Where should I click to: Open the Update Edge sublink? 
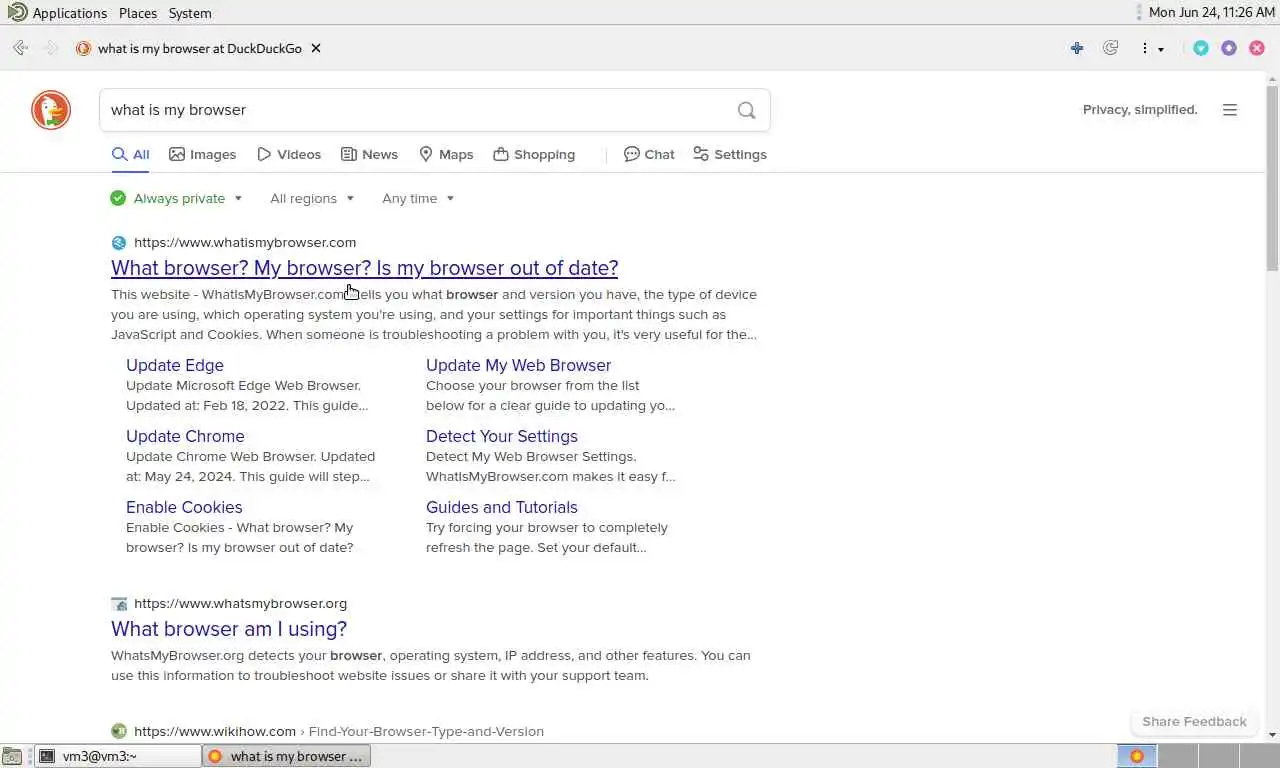pyautogui.click(x=175, y=365)
